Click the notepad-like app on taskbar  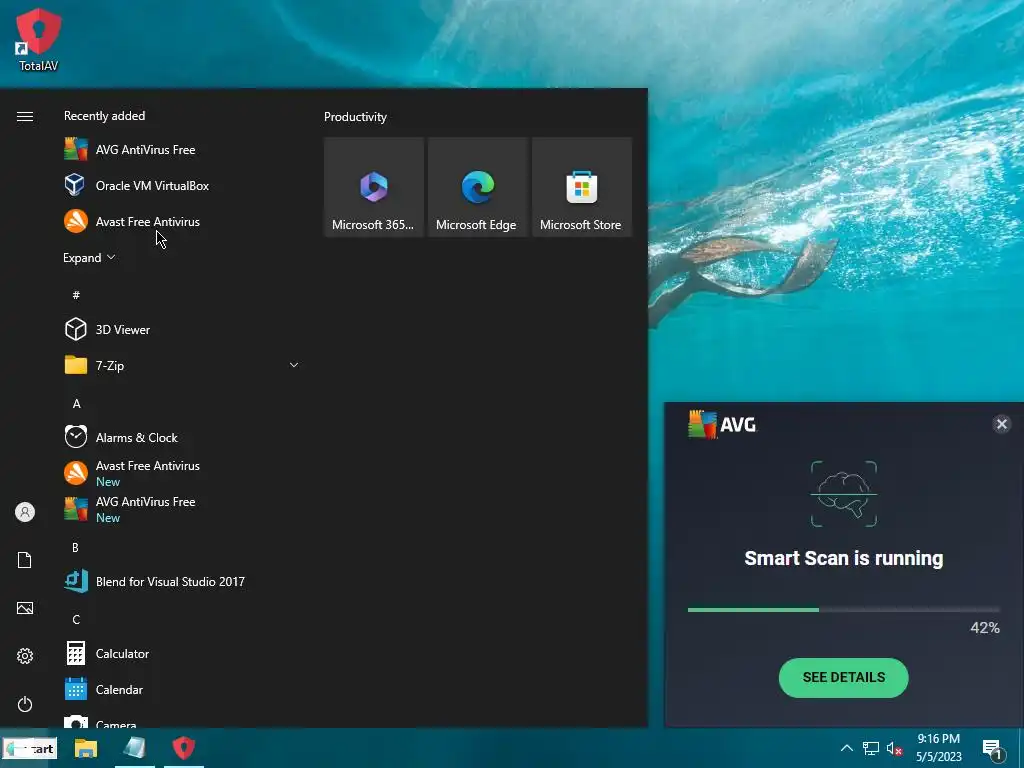(x=135, y=748)
